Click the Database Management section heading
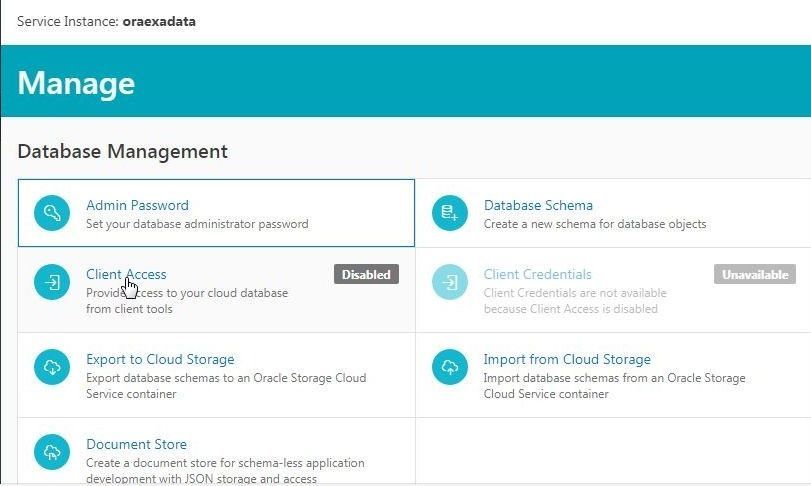This screenshot has height=486, width=811. [123, 151]
